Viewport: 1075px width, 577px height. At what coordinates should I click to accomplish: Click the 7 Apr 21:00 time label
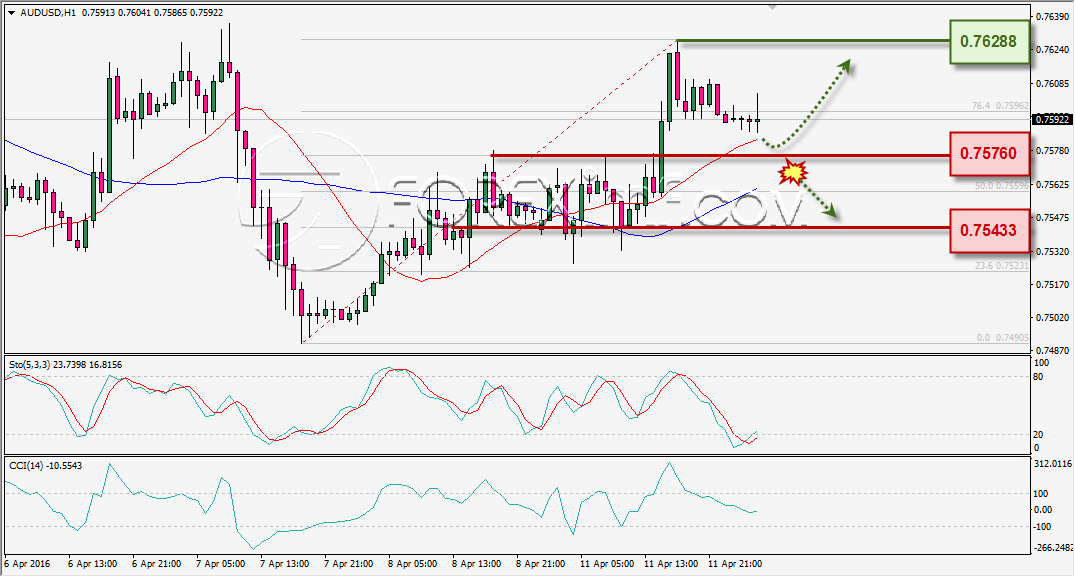349,564
